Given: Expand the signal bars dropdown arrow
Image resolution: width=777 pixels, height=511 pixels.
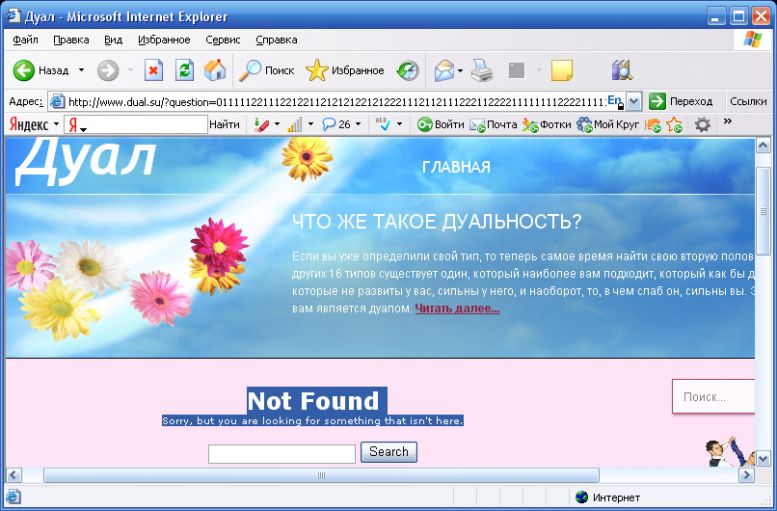Looking at the screenshot, I should [311, 124].
